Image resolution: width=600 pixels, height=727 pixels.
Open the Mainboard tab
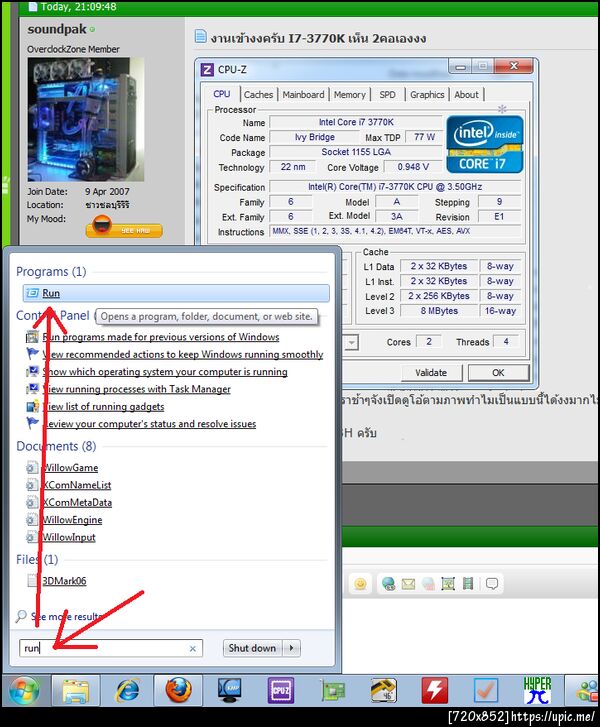(303, 95)
